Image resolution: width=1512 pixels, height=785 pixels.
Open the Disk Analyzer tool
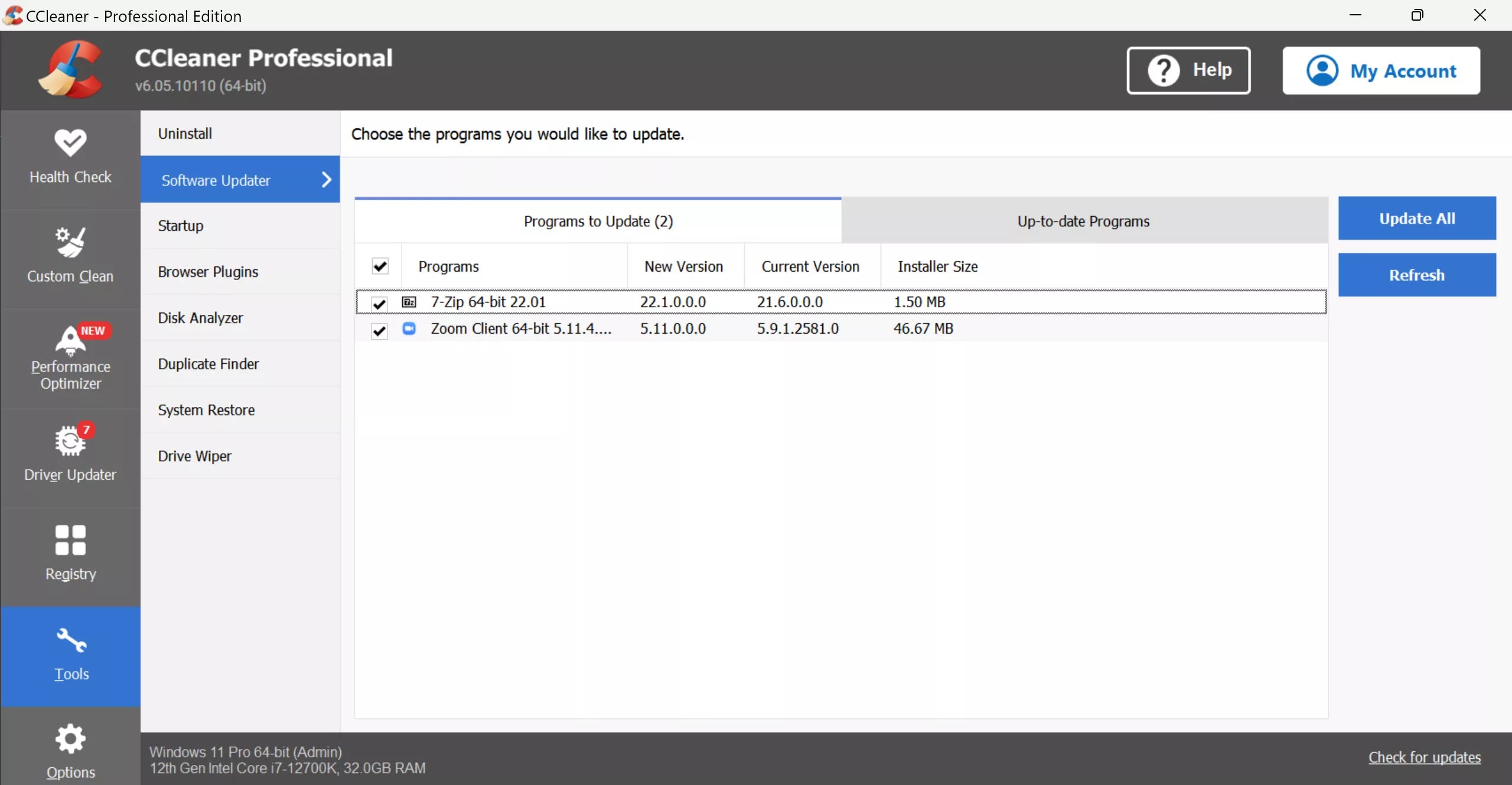pos(200,318)
